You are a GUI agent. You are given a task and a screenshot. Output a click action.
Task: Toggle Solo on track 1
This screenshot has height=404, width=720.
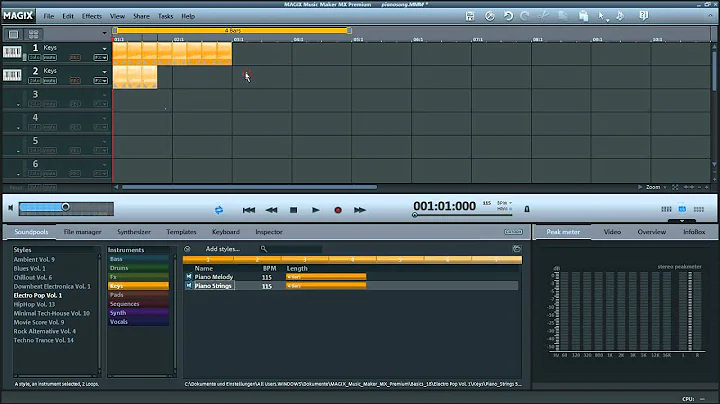[34, 57]
